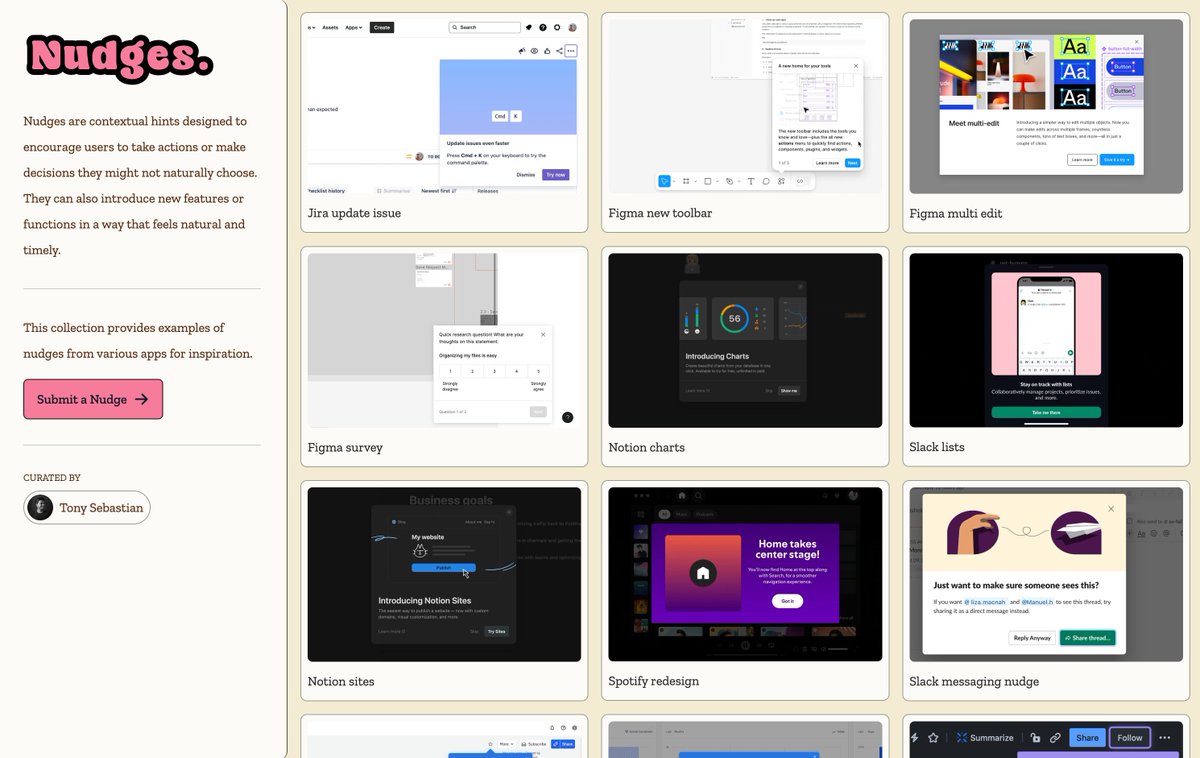Click the help icon in the Figma survey screenshot
The height and width of the screenshot is (758, 1200).
pyautogui.click(x=568, y=417)
